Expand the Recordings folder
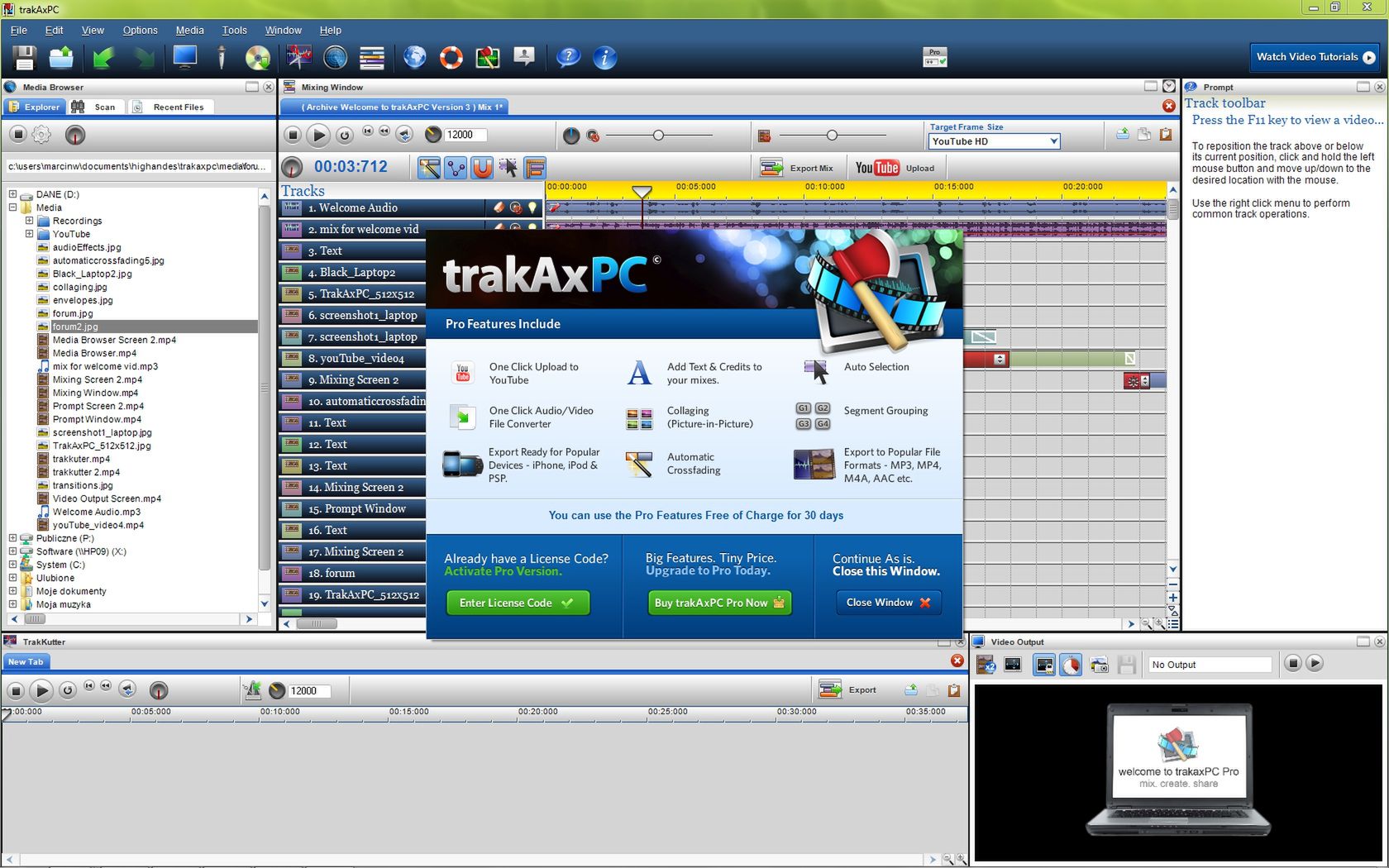The image size is (1389, 868). tap(29, 221)
